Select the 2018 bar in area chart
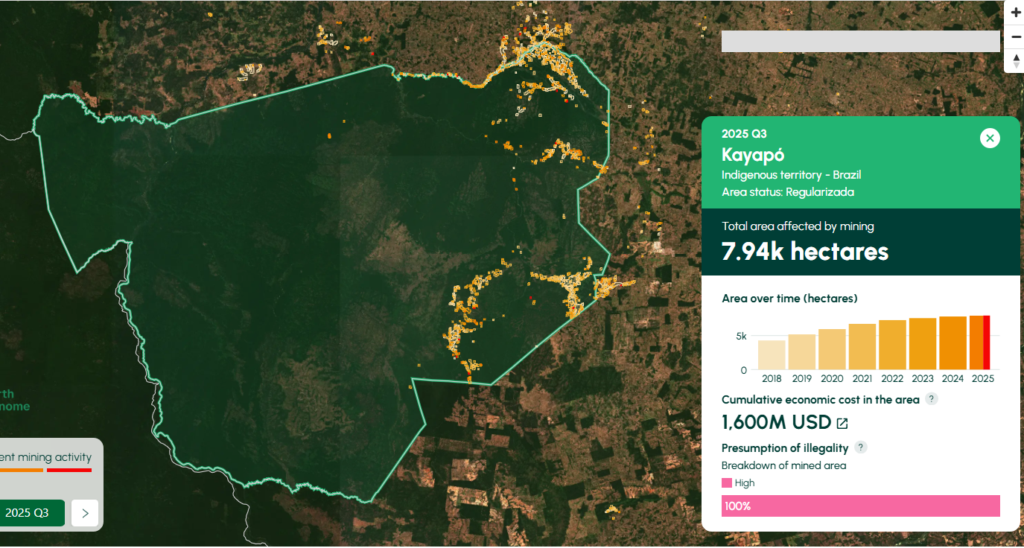 coord(771,355)
